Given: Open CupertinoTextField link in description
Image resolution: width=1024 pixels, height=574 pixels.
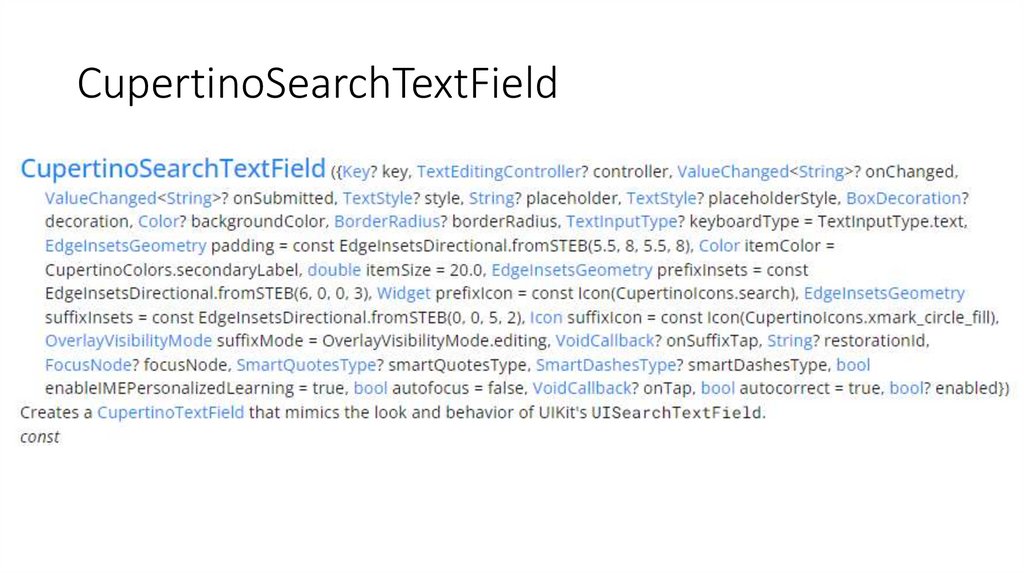Looking at the screenshot, I should [x=170, y=412].
